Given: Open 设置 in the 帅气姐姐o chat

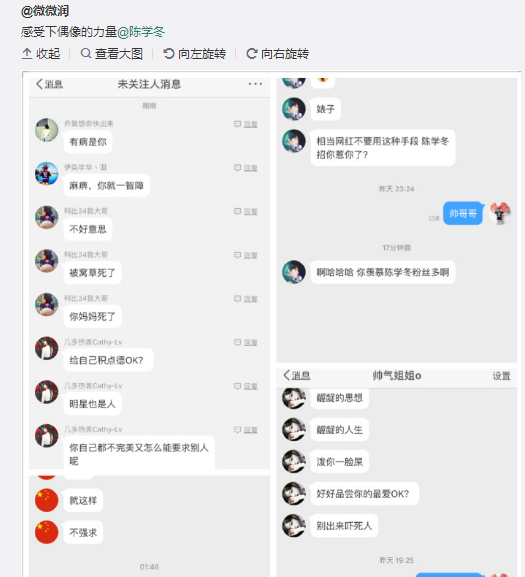Looking at the screenshot, I should [501, 376].
